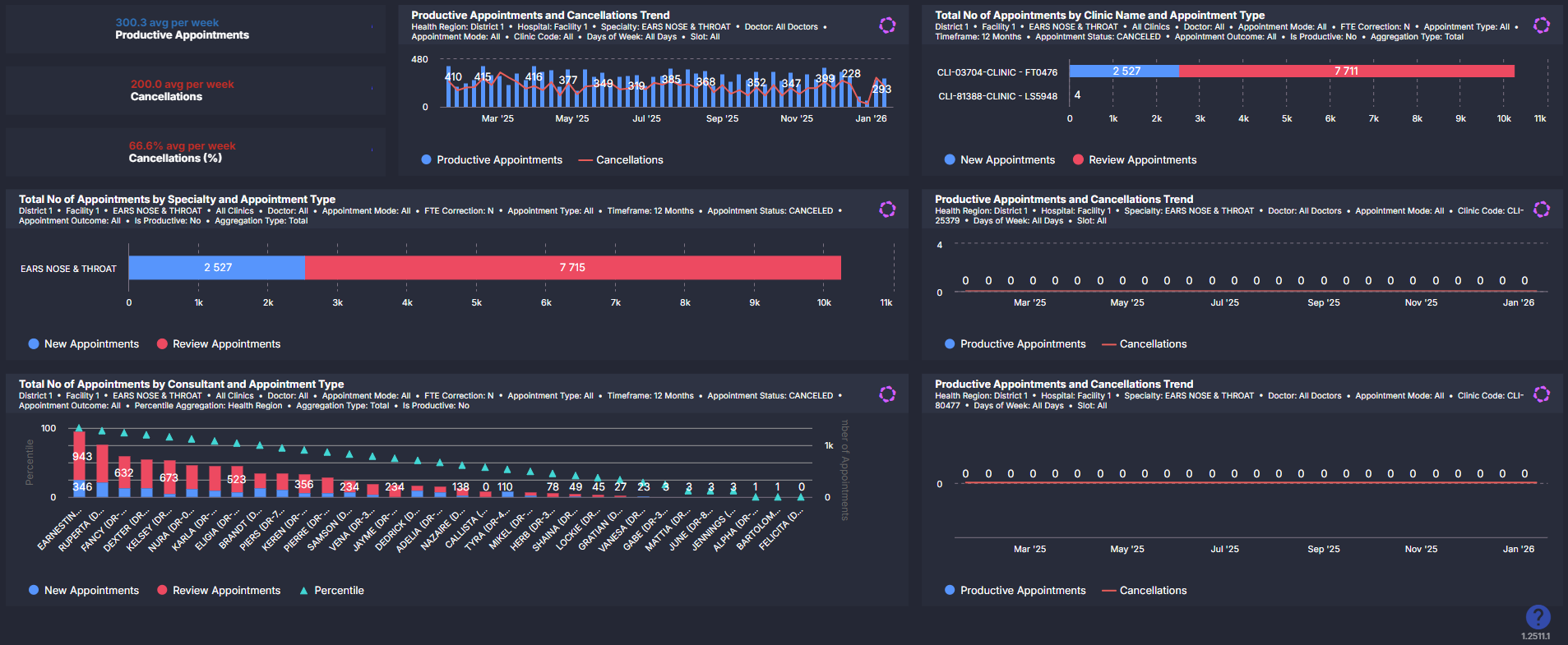Image resolution: width=1568 pixels, height=645 pixels.
Task: Select the Cancellations (%) KPI card
Action: pyautogui.click(x=195, y=152)
